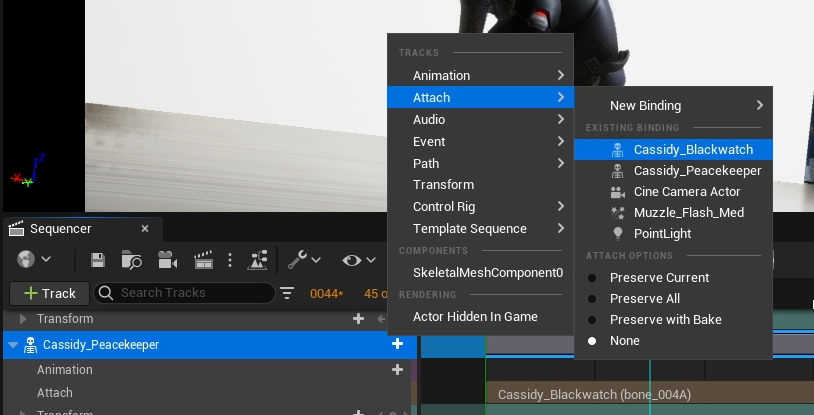Add a key section to top Transform row

(358, 319)
